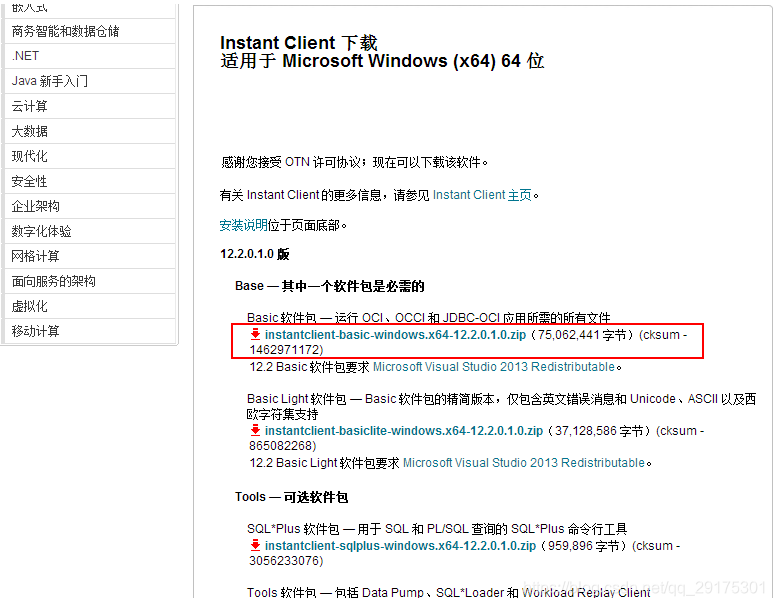
Task: Click the Basic Light 软件包 description text
Action: [501, 406]
